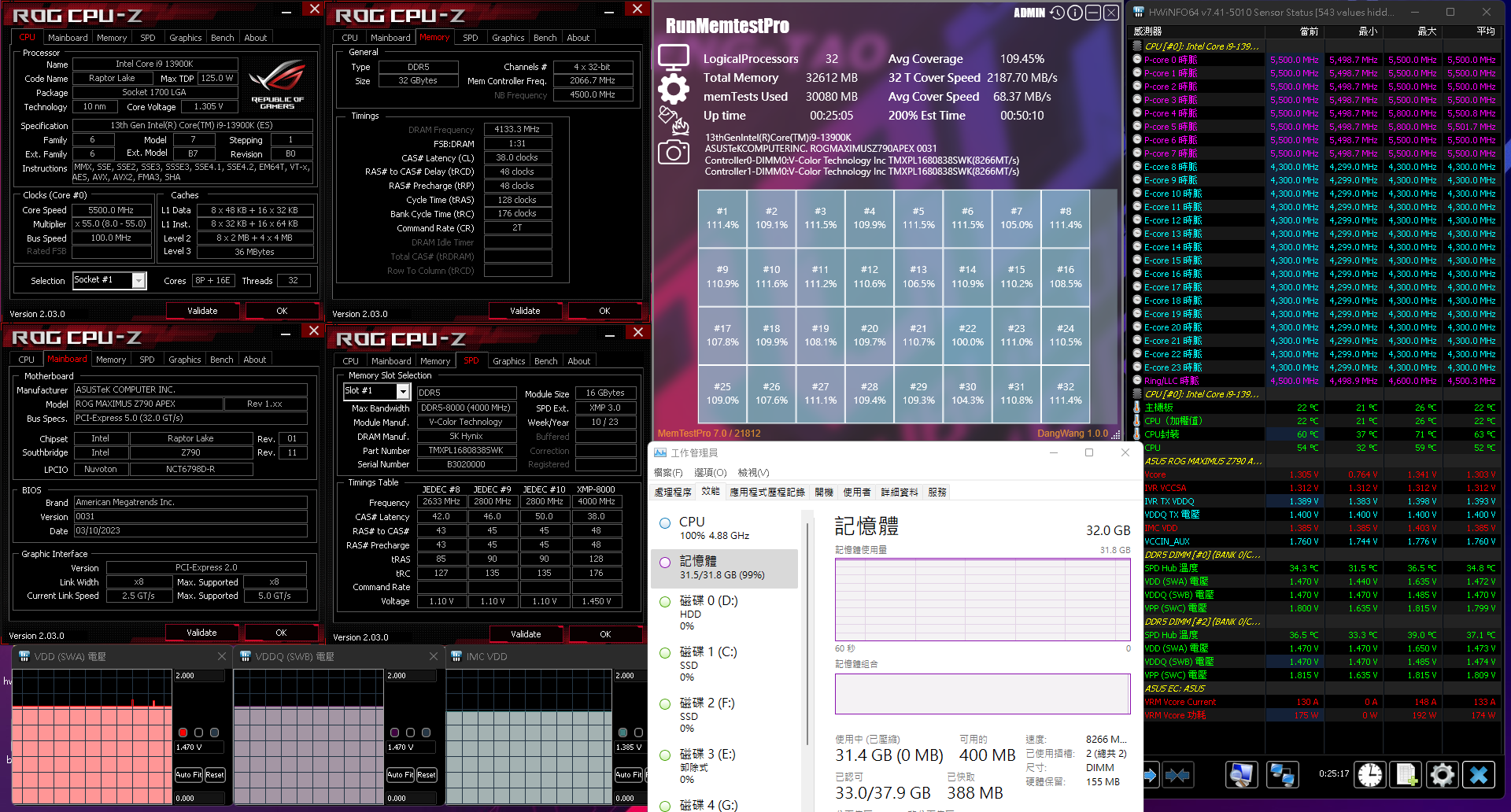Switch to 服務 tab in Task Manager
Screen dimensions: 1511x812
[937, 492]
